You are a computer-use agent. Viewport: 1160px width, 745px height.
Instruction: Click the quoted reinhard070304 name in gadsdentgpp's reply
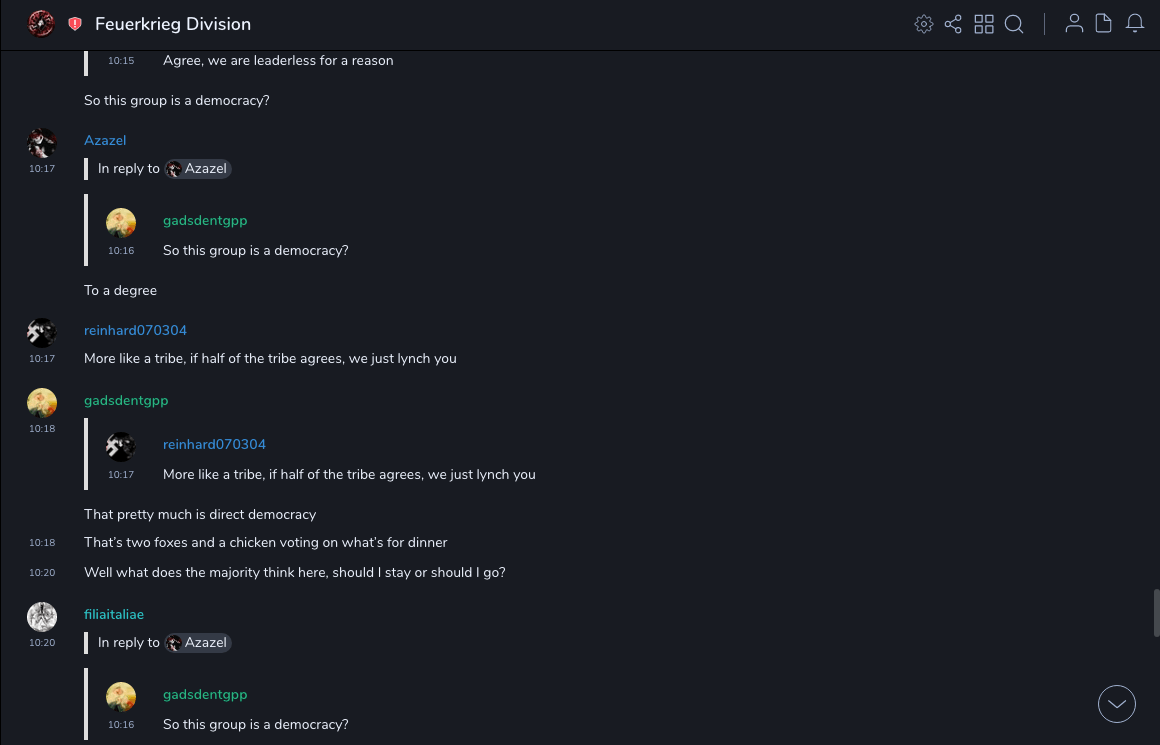click(x=214, y=444)
